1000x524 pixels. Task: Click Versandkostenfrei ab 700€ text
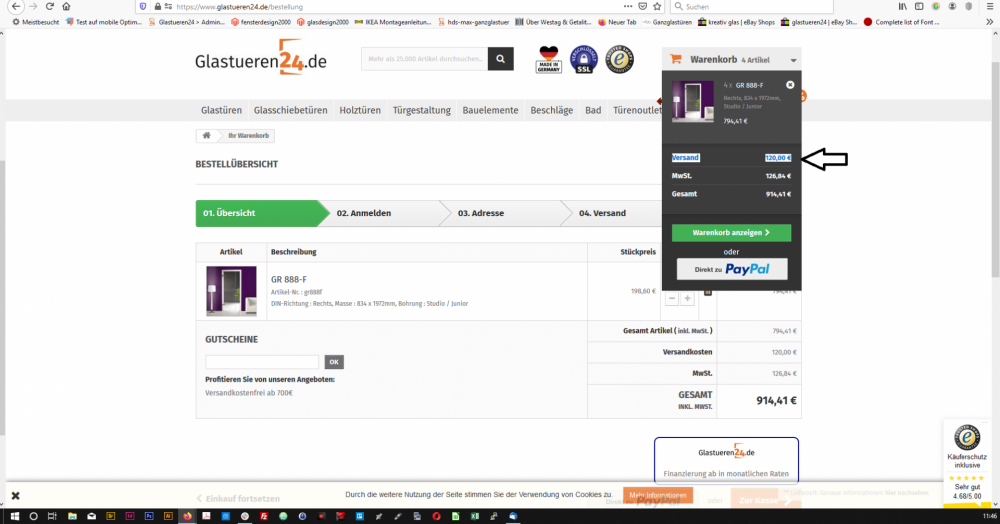(249, 393)
